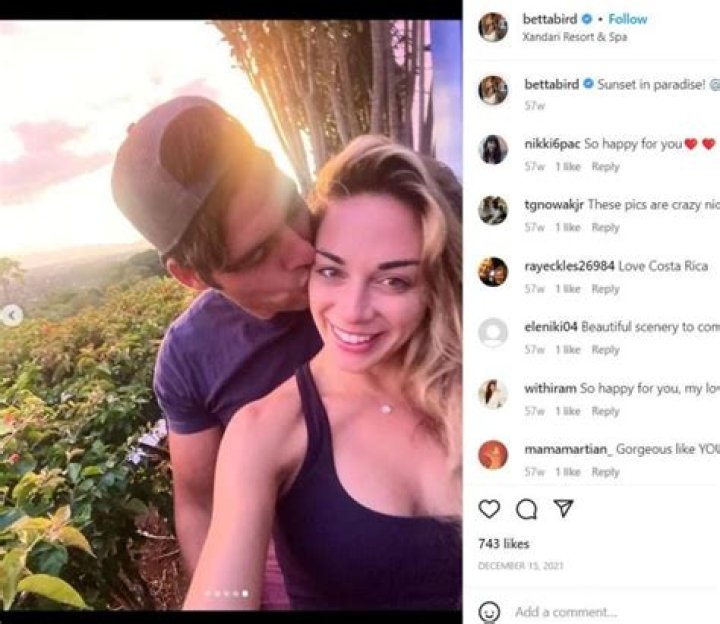Image resolution: width=720 pixels, height=624 pixels.
Task: Follow the bettabird account
Action: point(628,19)
